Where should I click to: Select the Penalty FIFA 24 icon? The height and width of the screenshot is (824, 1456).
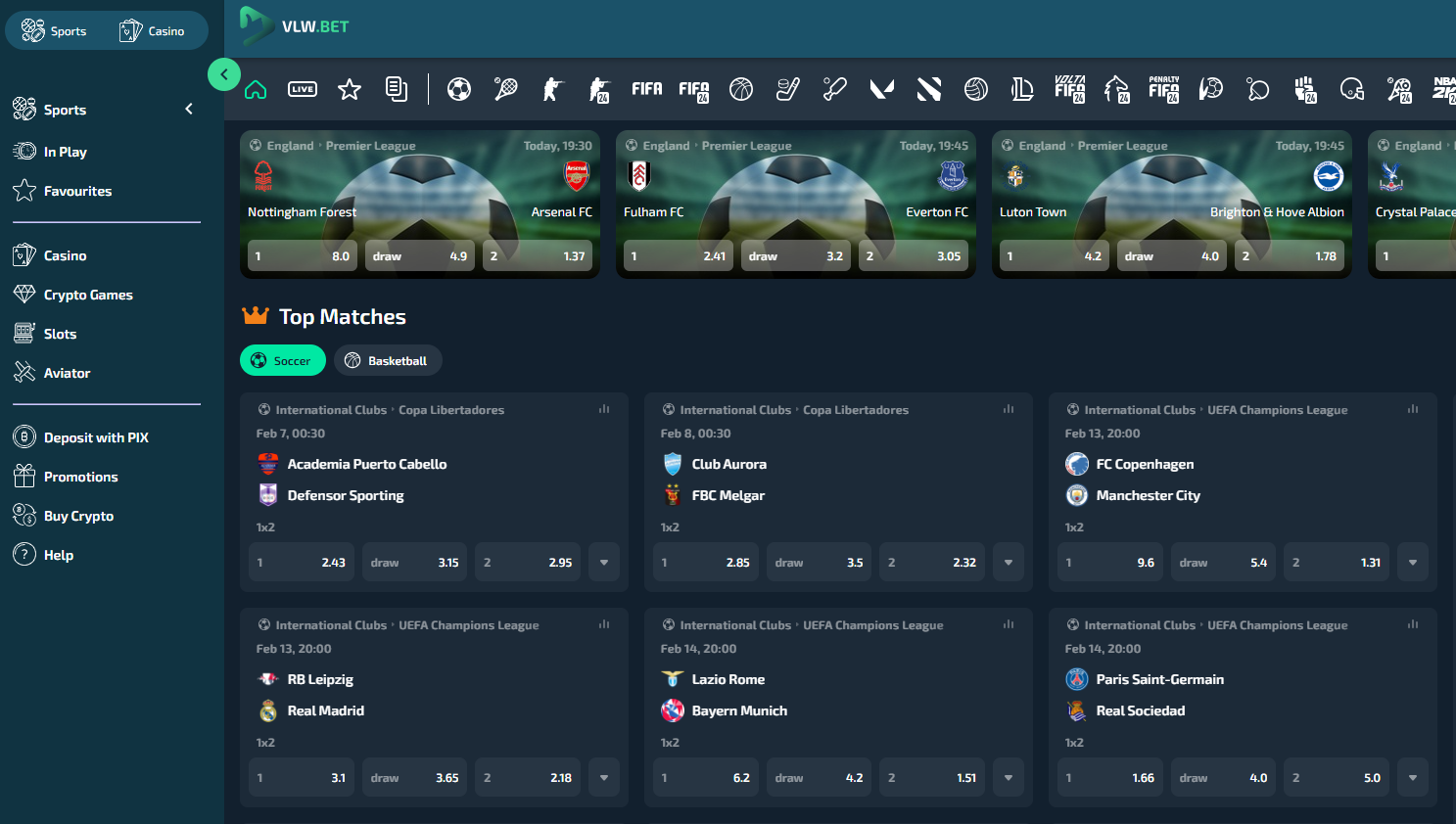pyautogui.click(x=1163, y=89)
